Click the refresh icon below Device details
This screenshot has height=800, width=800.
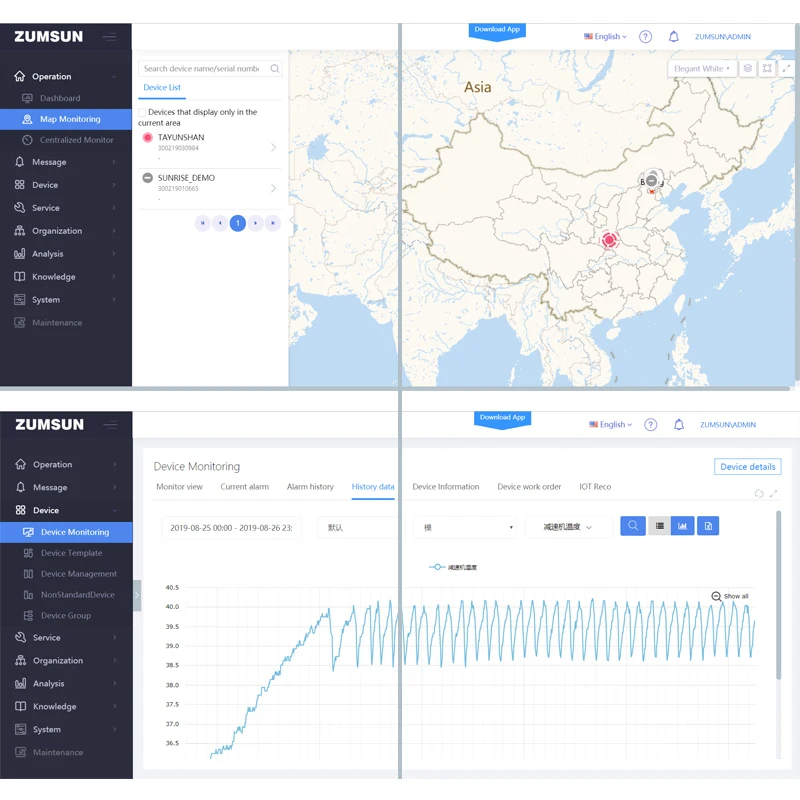tap(759, 494)
